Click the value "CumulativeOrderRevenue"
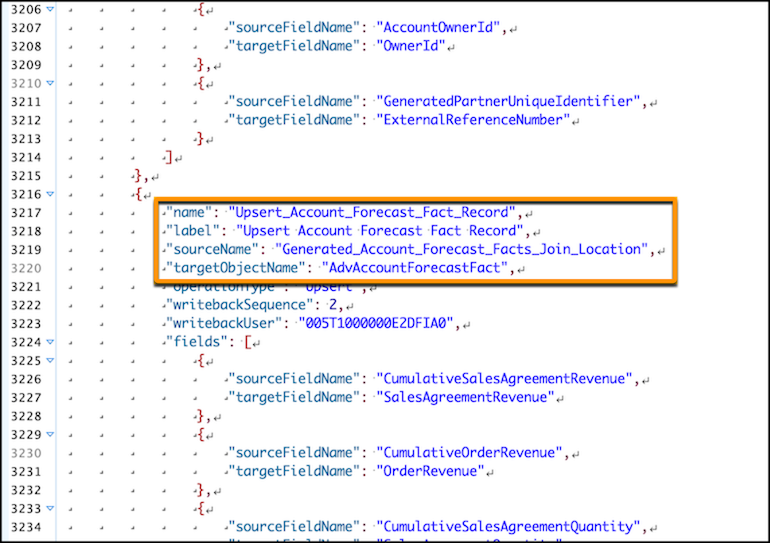The width and height of the screenshot is (770, 543). click(x=469, y=453)
